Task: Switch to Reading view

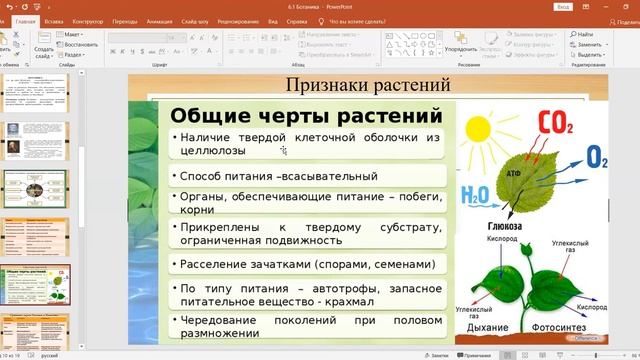Action: 542,356
